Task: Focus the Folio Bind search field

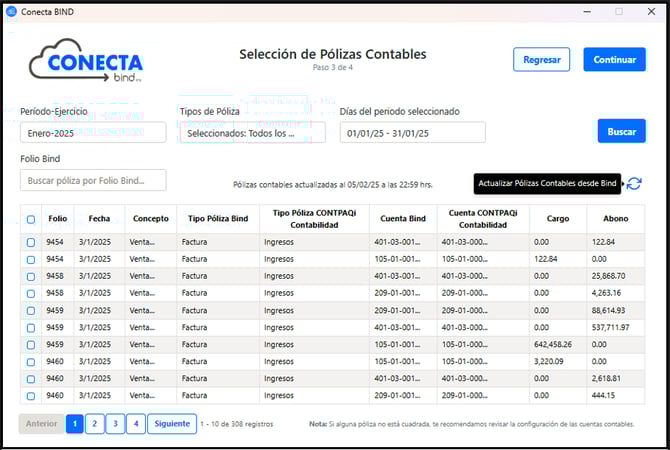Action: pos(93,180)
